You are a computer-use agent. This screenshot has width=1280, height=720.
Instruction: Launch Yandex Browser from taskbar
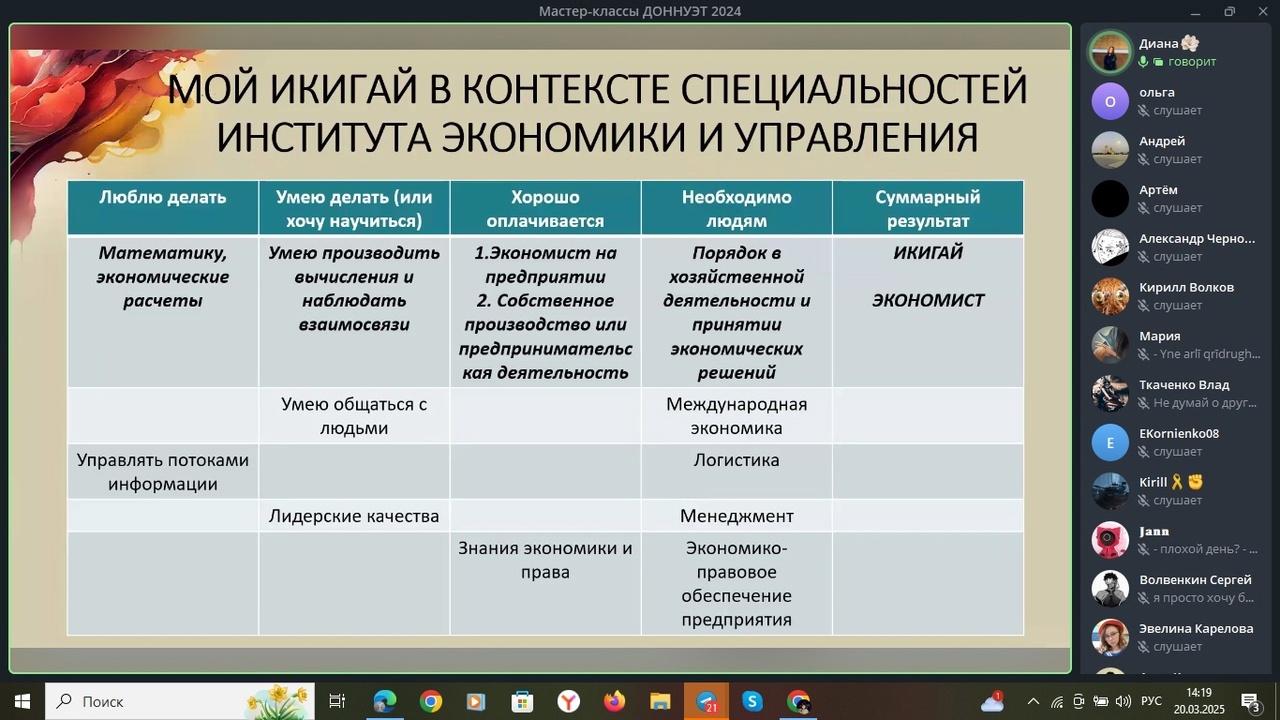[568, 701]
